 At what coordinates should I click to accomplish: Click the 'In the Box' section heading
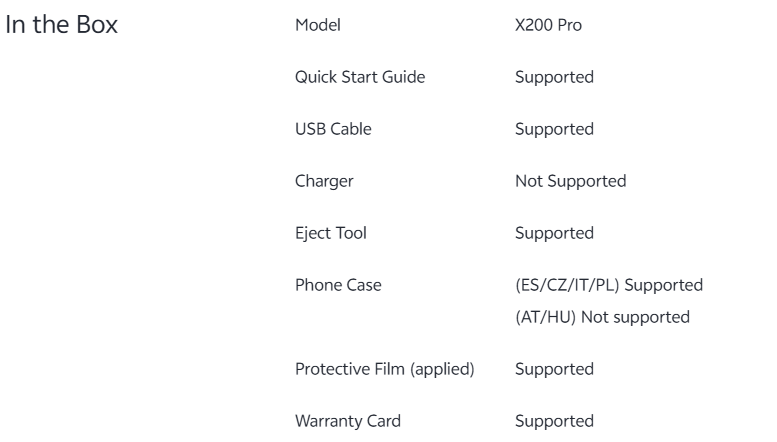tap(61, 24)
